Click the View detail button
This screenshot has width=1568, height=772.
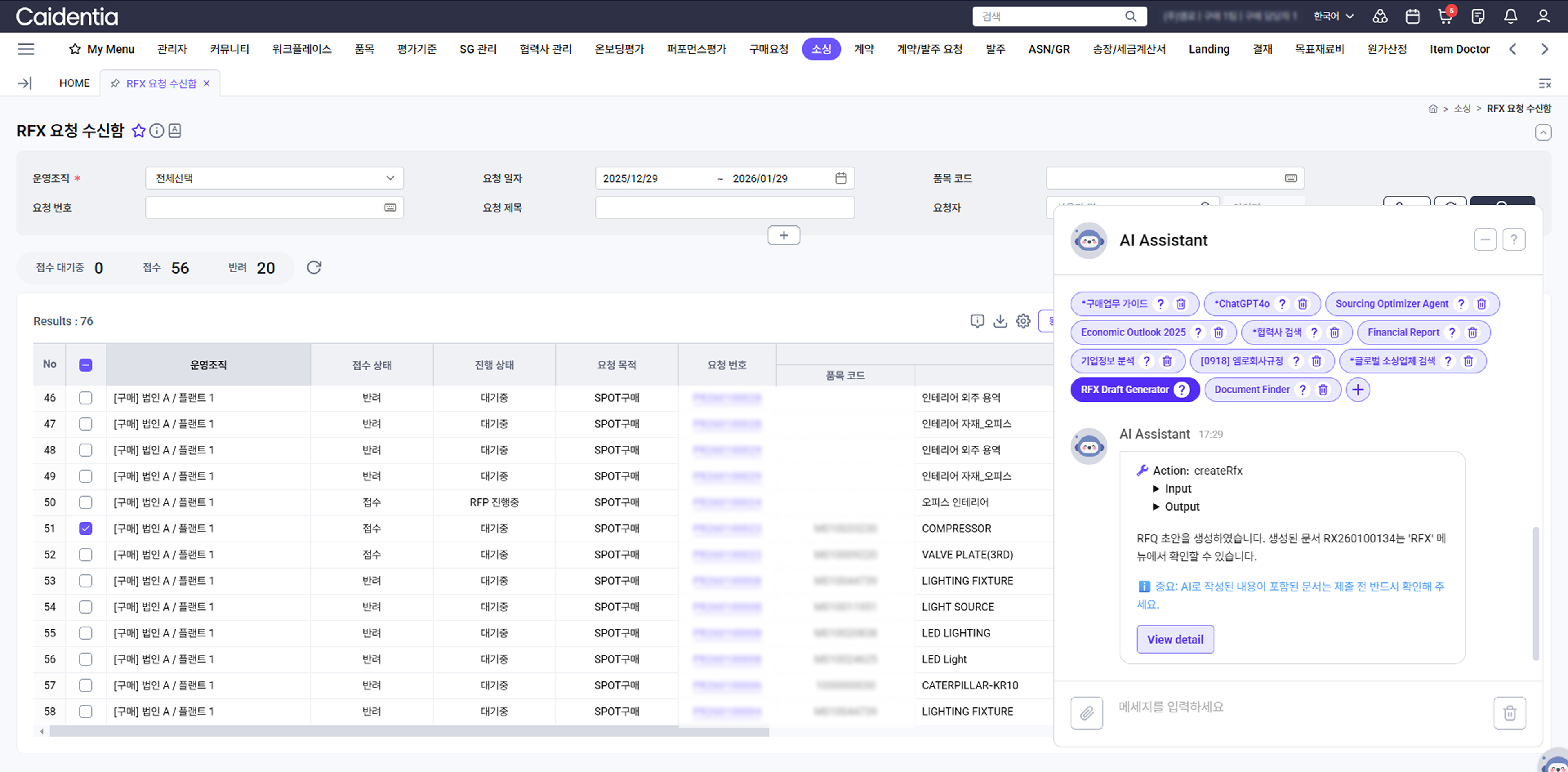pyautogui.click(x=1175, y=639)
